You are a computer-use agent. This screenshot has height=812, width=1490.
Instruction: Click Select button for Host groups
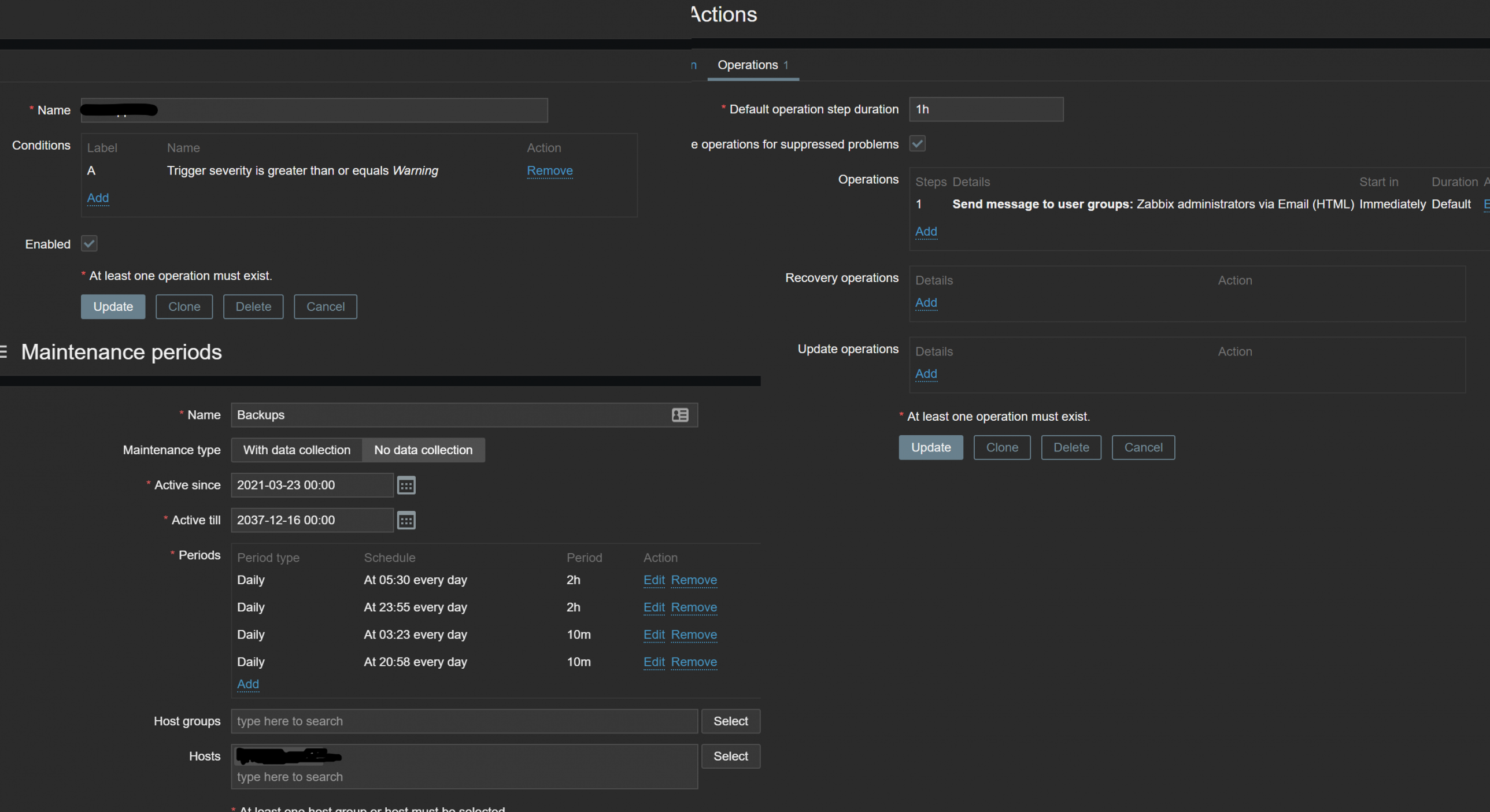730,721
